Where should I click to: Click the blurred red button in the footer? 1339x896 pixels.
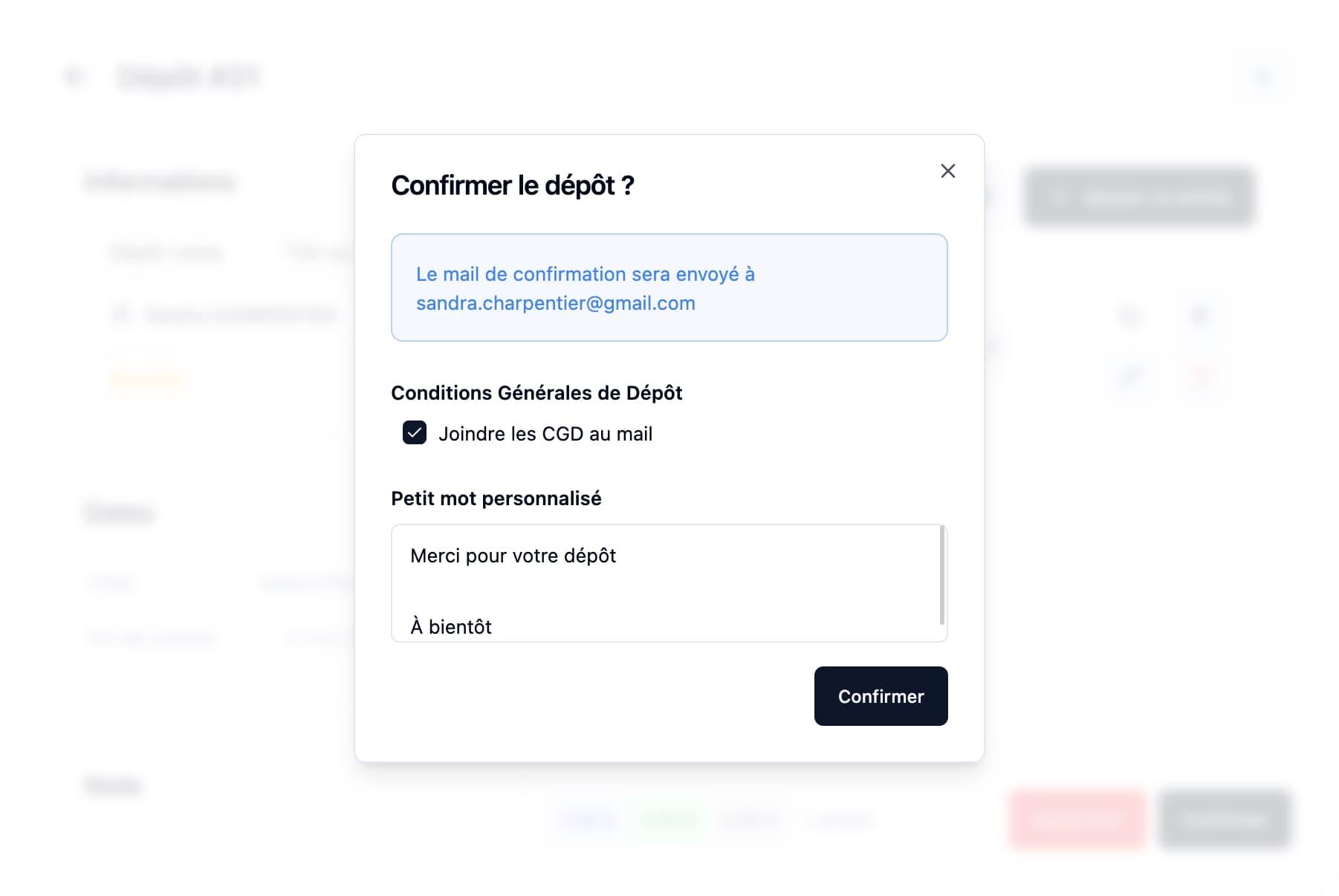(1076, 819)
